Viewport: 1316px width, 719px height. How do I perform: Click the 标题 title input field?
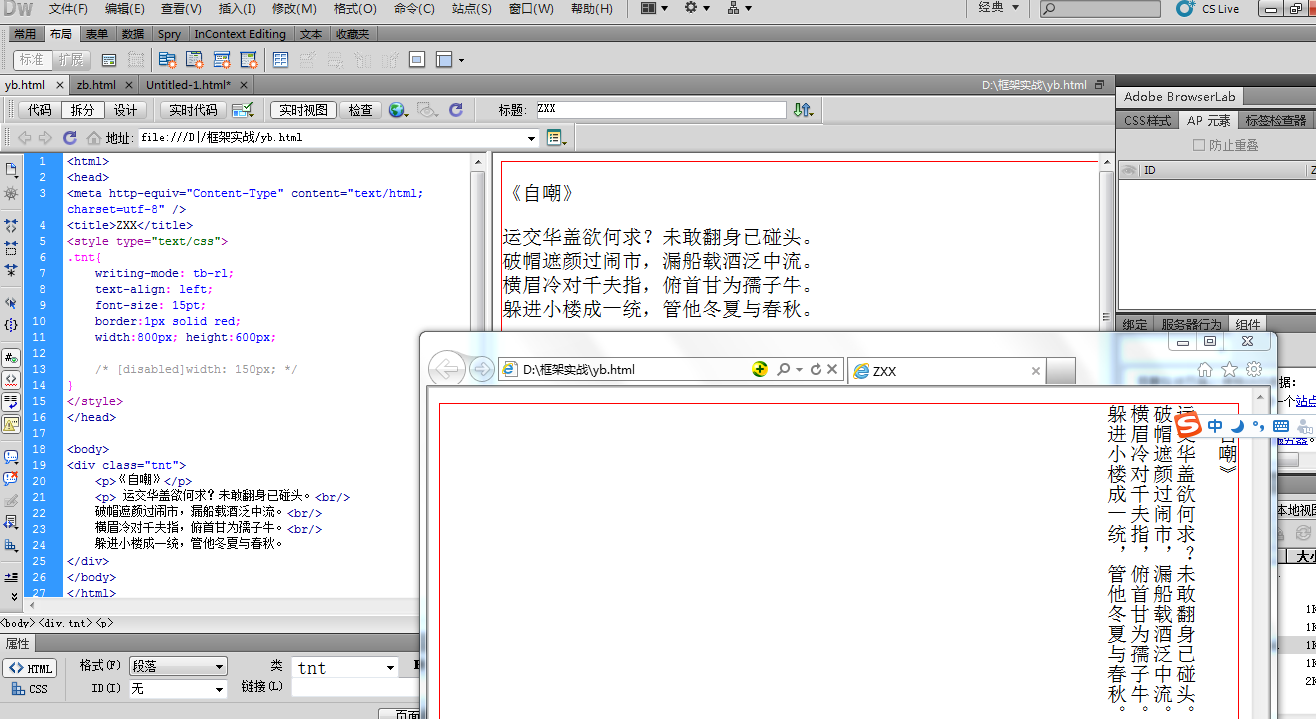pos(661,110)
